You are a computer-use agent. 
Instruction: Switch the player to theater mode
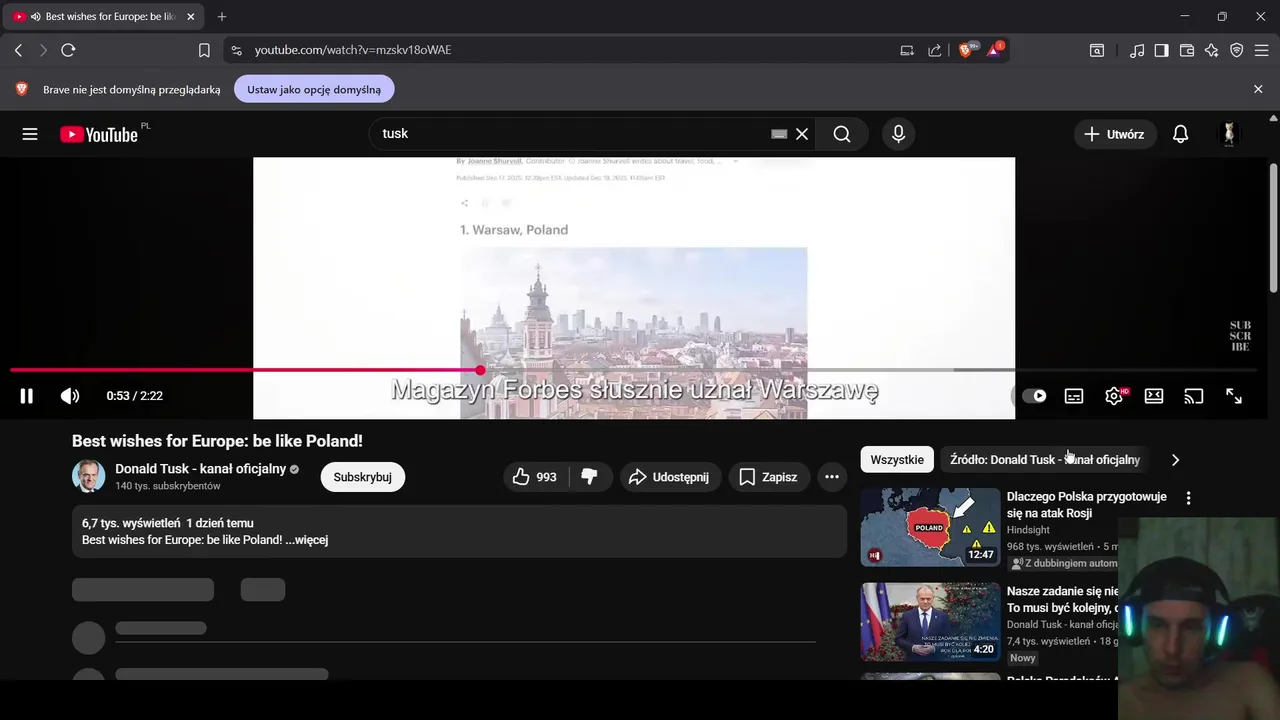[x=1154, y=396]
